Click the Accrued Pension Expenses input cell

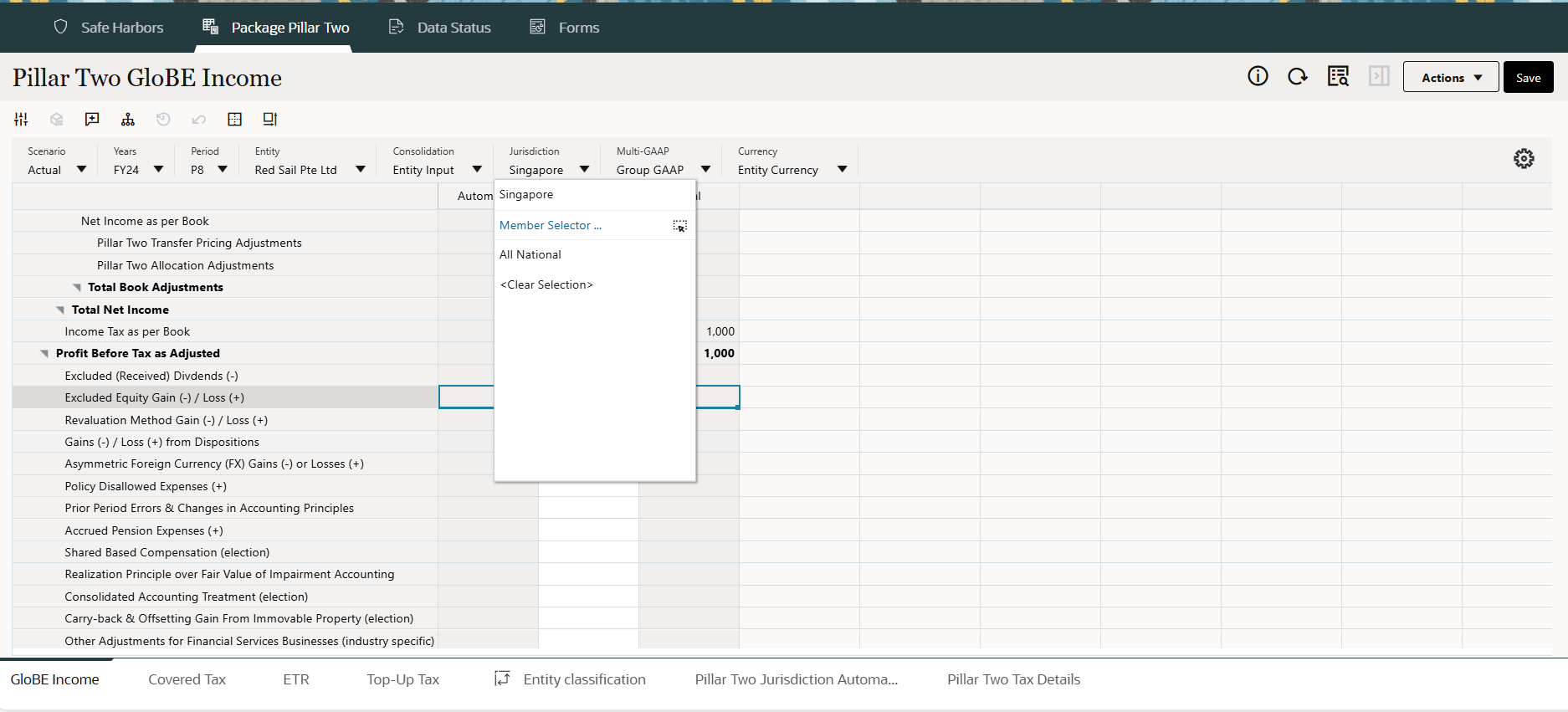[x=588, y=530]
